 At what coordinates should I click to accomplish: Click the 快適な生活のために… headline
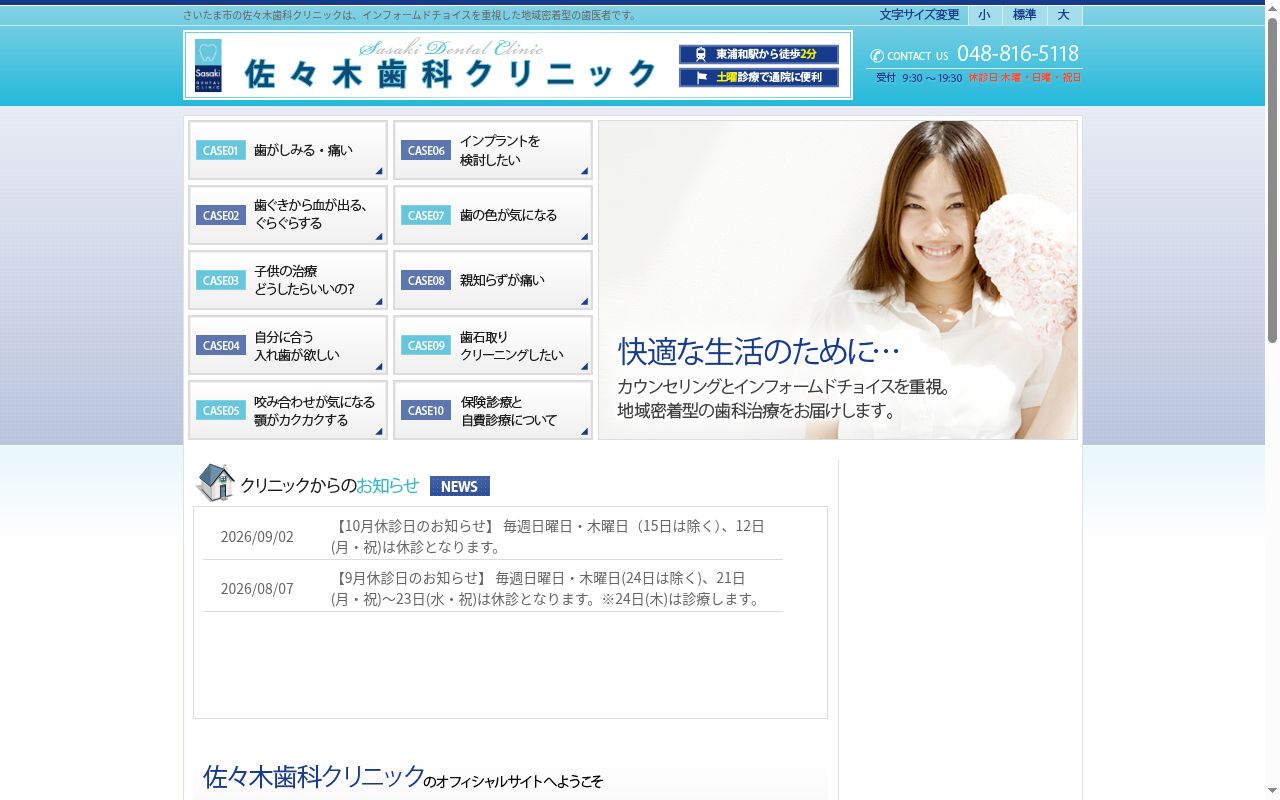[x=759, y=351]
